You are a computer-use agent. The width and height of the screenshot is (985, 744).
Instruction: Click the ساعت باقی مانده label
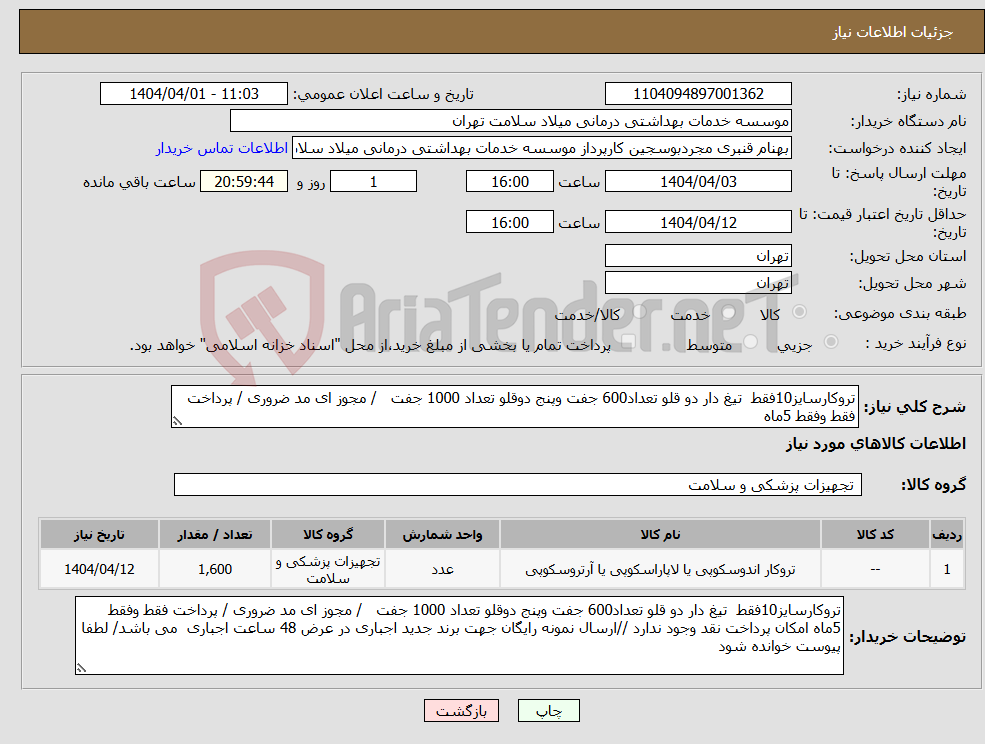pyautogui.click(x=139, y=182)
